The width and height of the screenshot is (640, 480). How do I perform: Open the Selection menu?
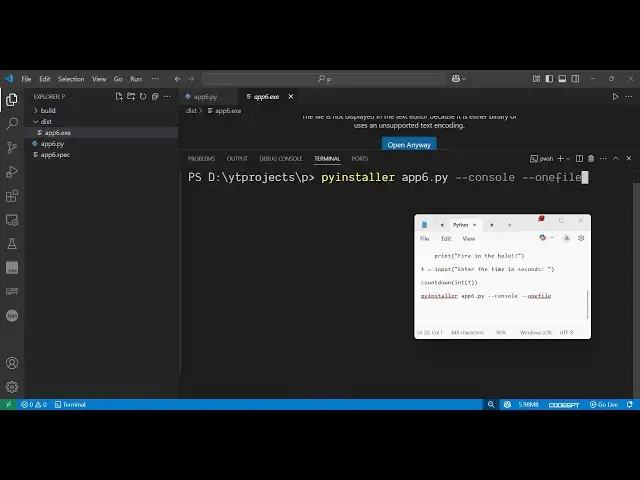click(x=71, y=79)
